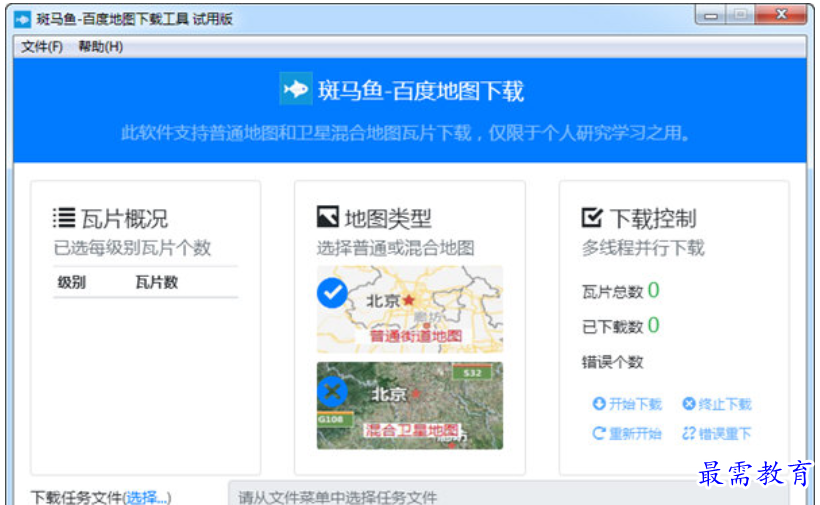Click the 瓦片数 column header
This screenshot has height=505, width=820.
tap(157, 283)
